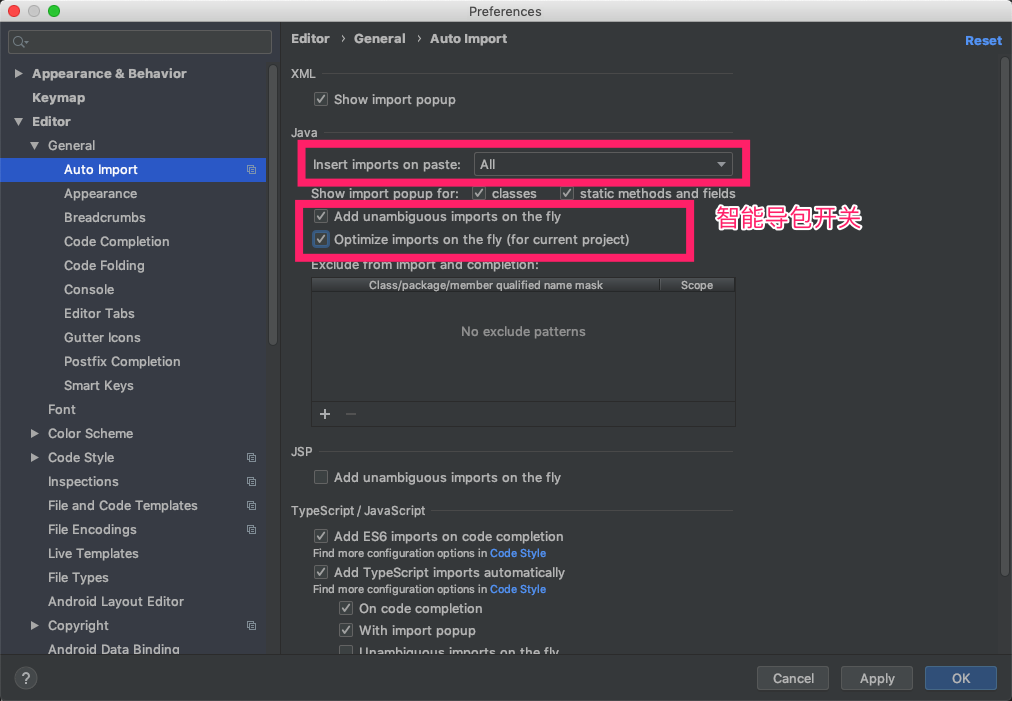Open Android Data Binding settings
1012x701 pixels.
tap(114, 648)
